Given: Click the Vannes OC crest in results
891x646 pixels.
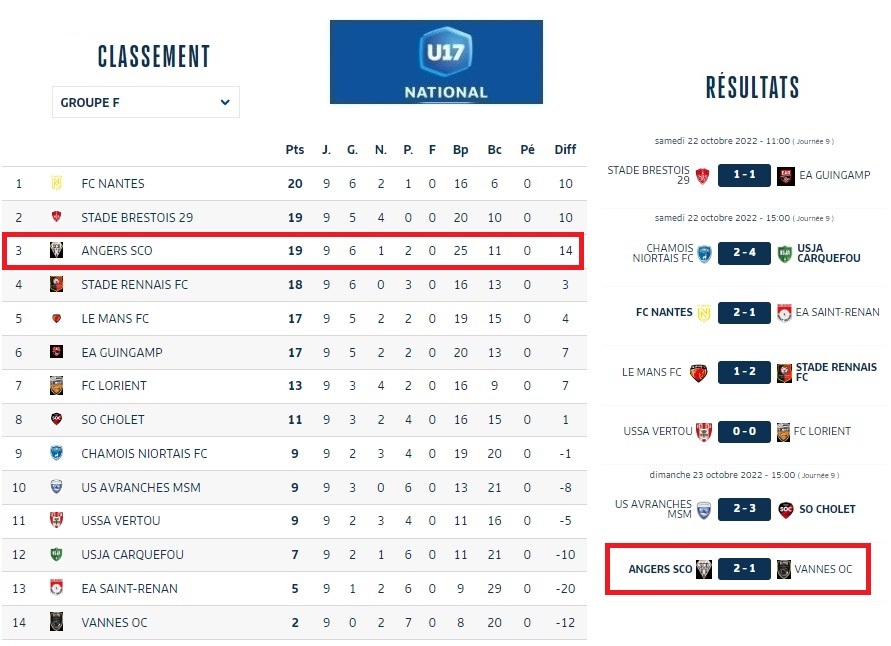Looking at the screenshot, I should 785,569.
